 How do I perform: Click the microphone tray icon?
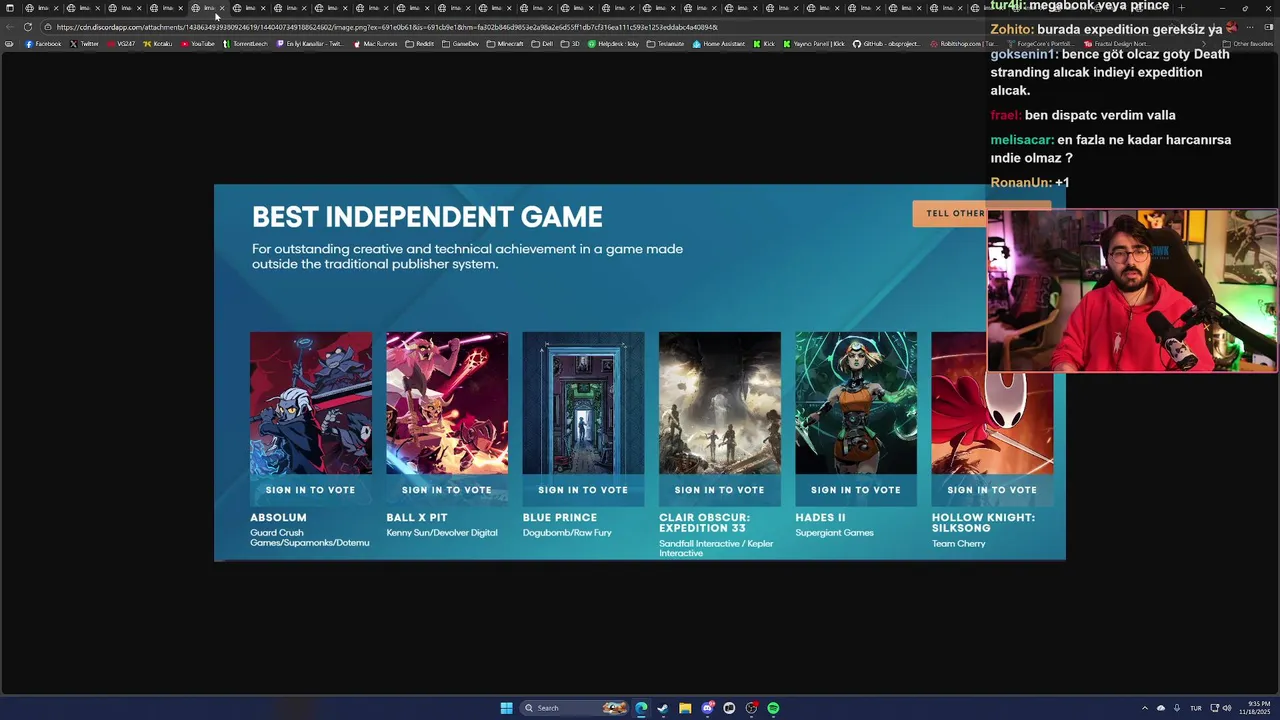click(1177, 708)
